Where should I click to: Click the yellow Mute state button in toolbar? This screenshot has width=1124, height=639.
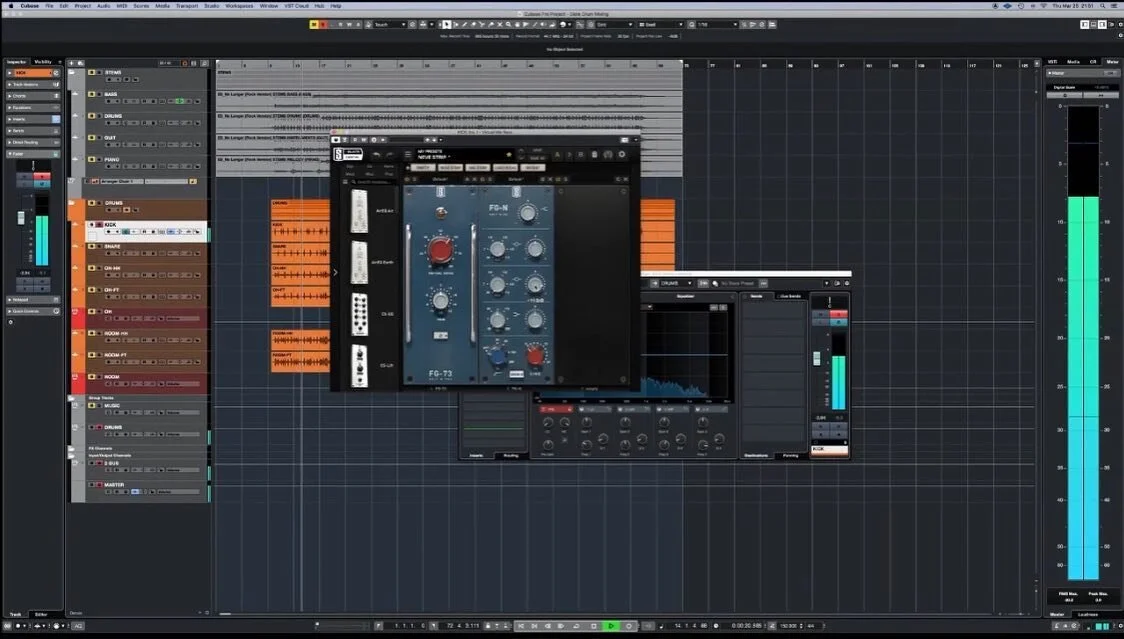tap(313, 24)
